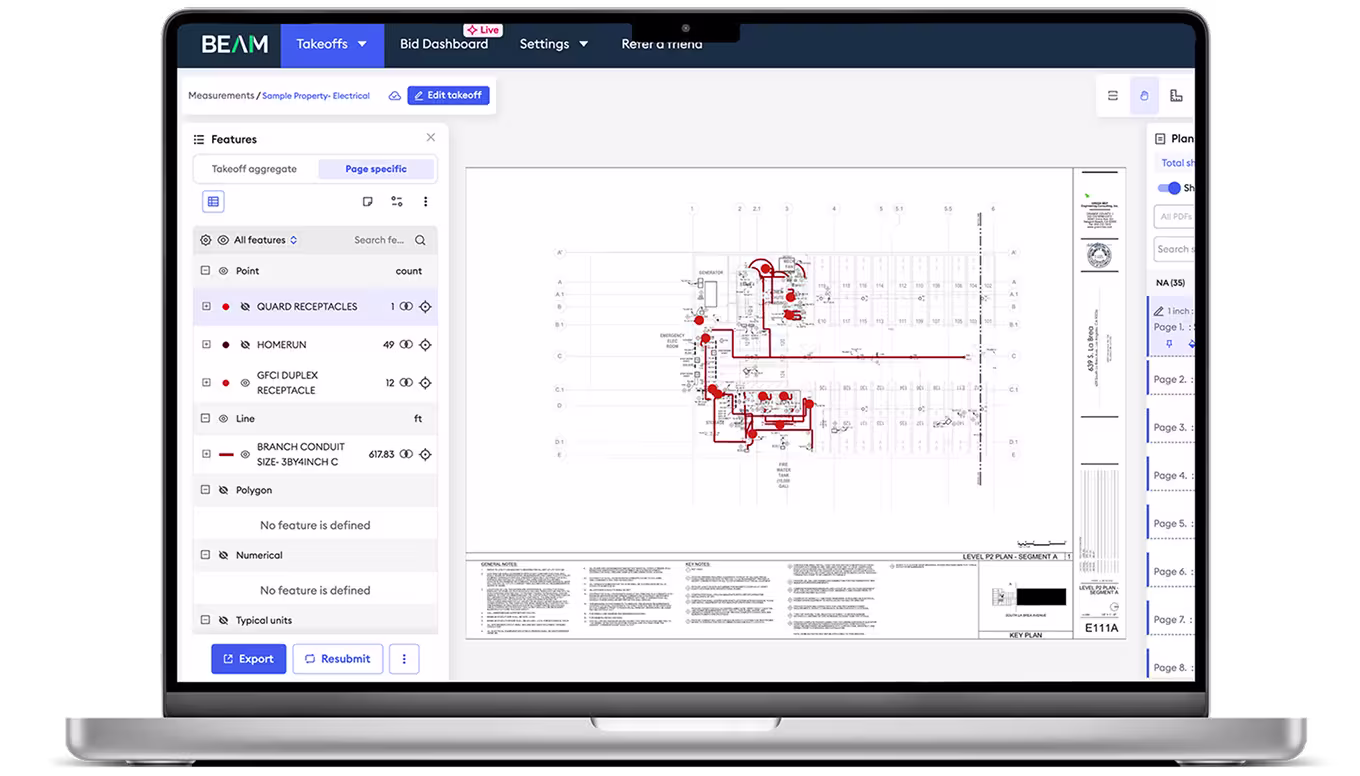Open Refer a friend
The height and width of the screenshot is (776, 1360).
[662, 44]
